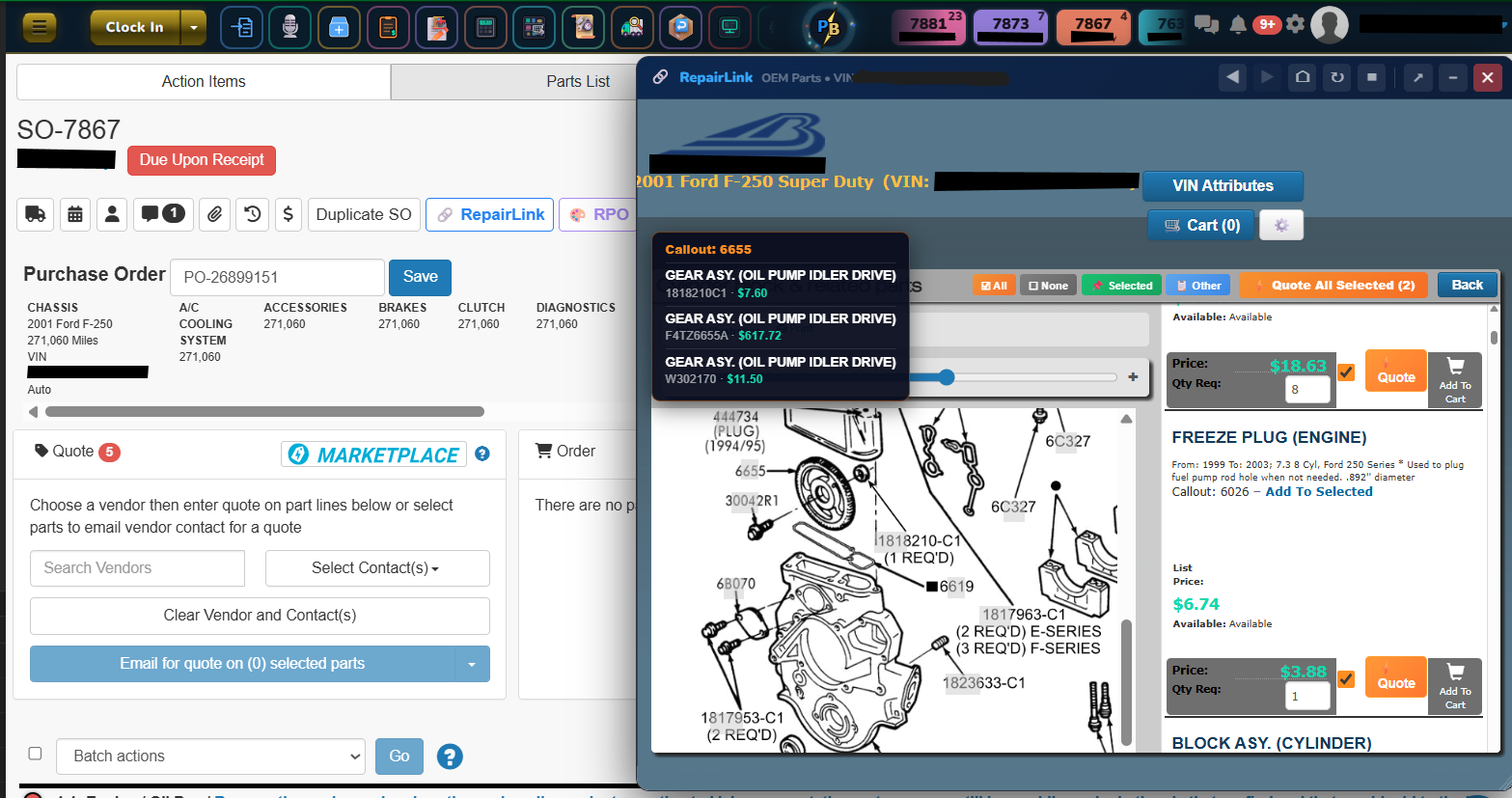Stop loading the RepairLink panel
This screenshot has width=1512, height=798.
[1372, 77]
